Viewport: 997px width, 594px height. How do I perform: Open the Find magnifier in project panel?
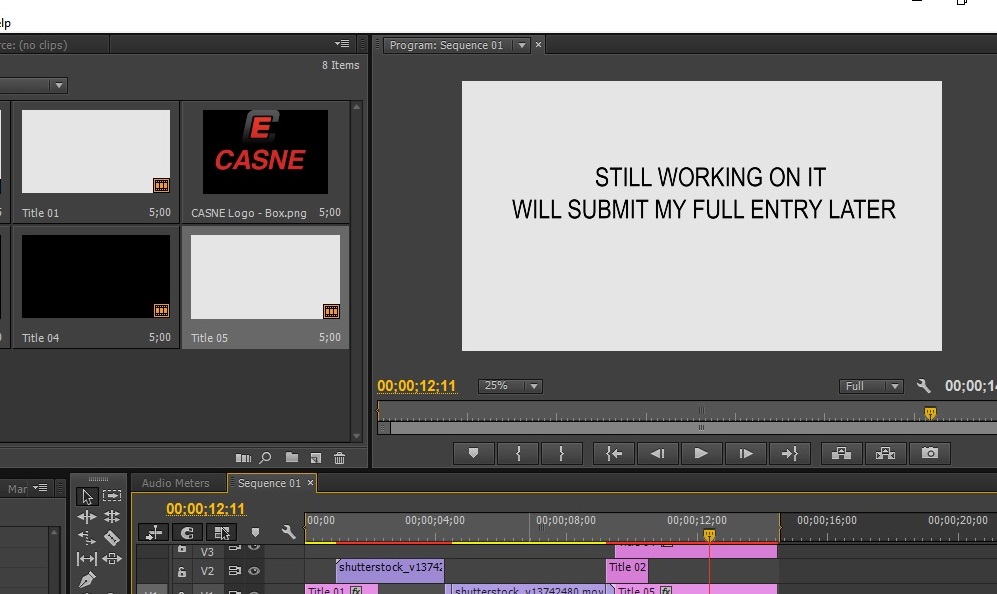pos(266,458)
